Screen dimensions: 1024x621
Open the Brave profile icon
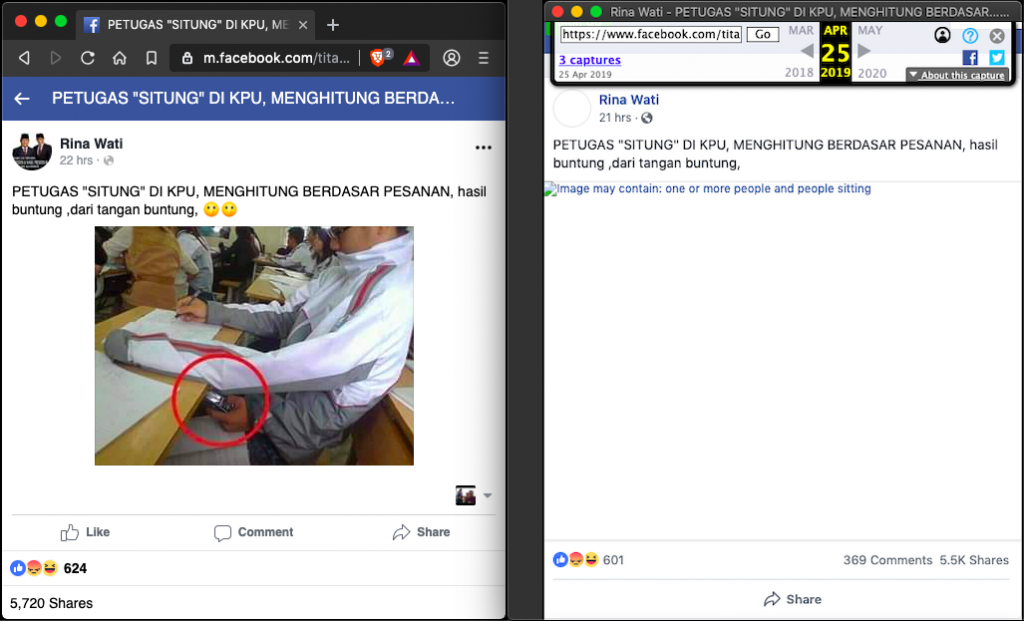pos(452,58)
